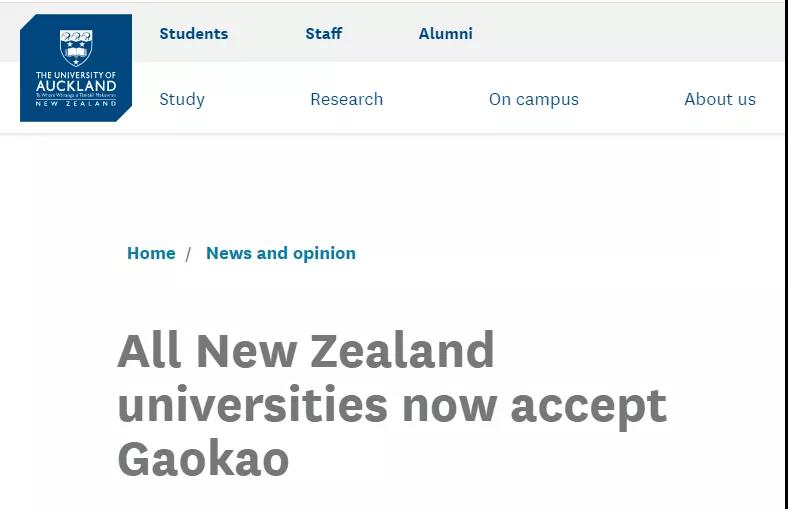
Task: Open the Alumni section
Action: click(x=446, y=34)
